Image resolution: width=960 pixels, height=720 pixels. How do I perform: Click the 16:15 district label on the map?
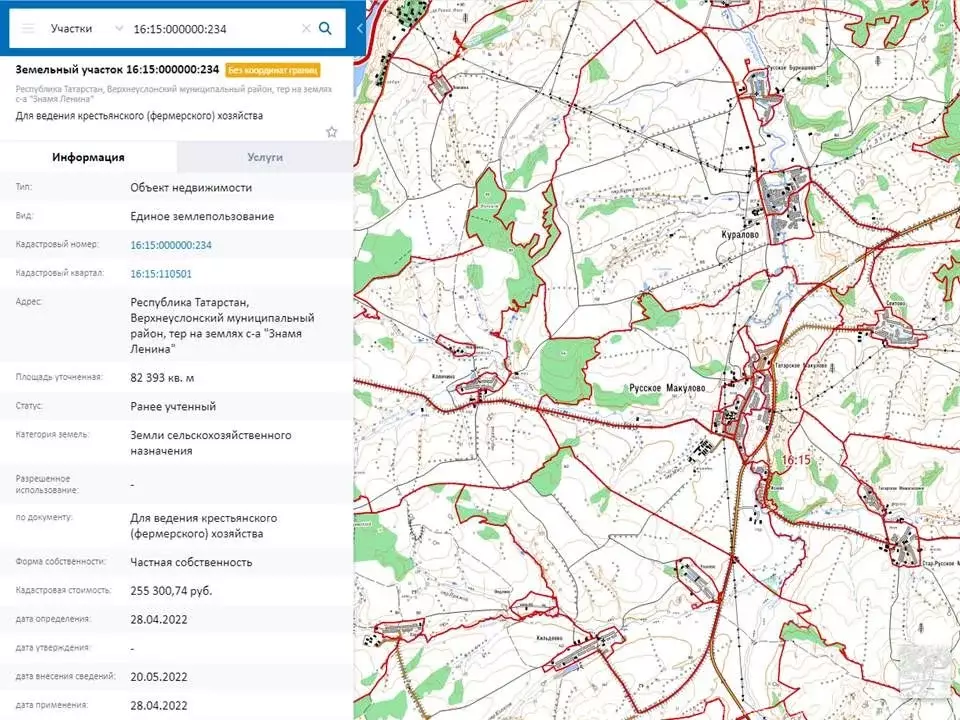point(795,459)
